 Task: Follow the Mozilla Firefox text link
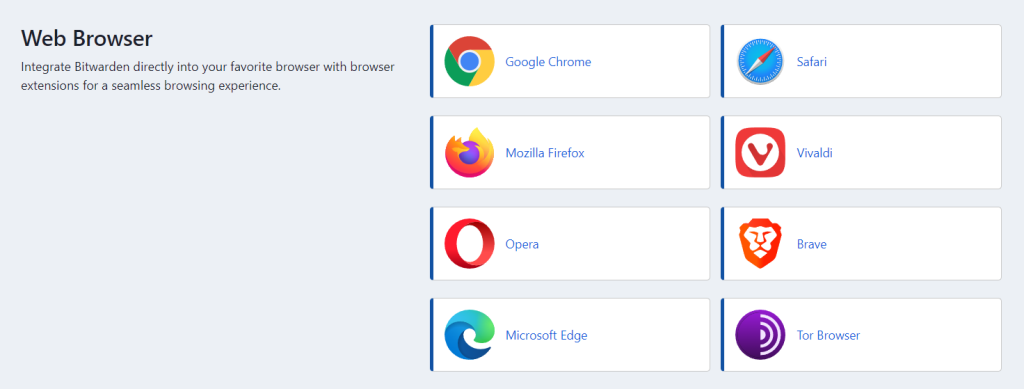pyautogui.click(x=545, y=153)
